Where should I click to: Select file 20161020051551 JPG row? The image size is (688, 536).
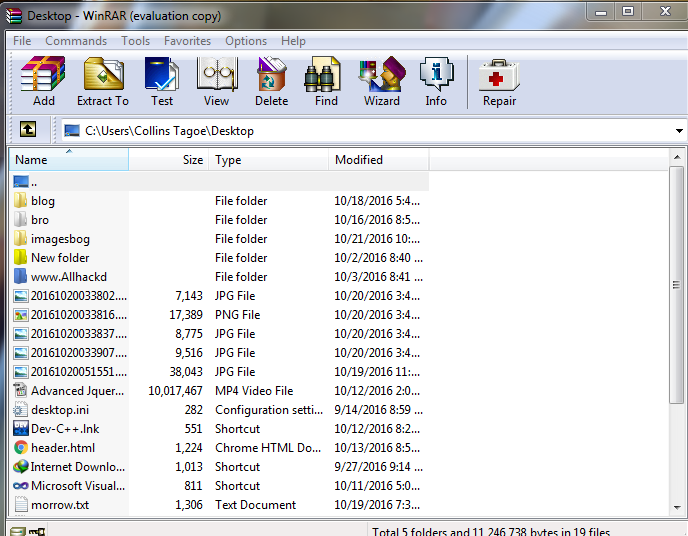click(219, 372)
